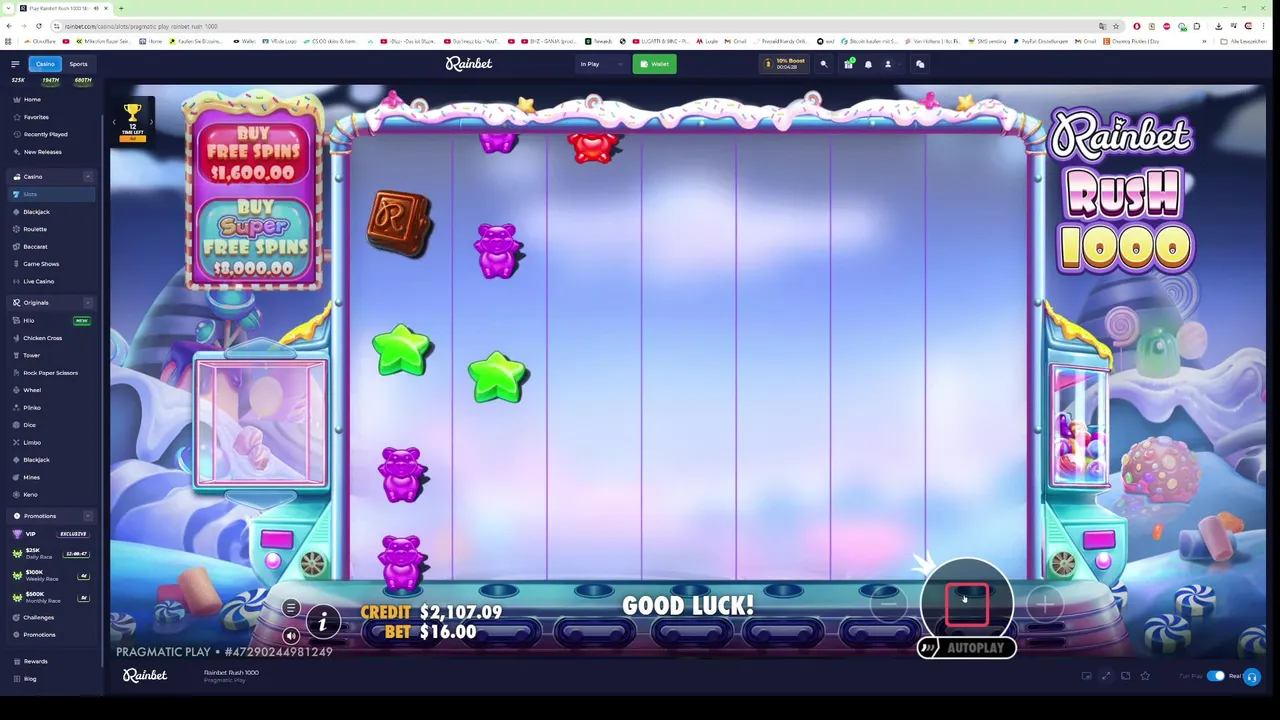Open Mines original game
This screenshot has width=1280, height=720.
pyautogui.click(x=32, y=478)
